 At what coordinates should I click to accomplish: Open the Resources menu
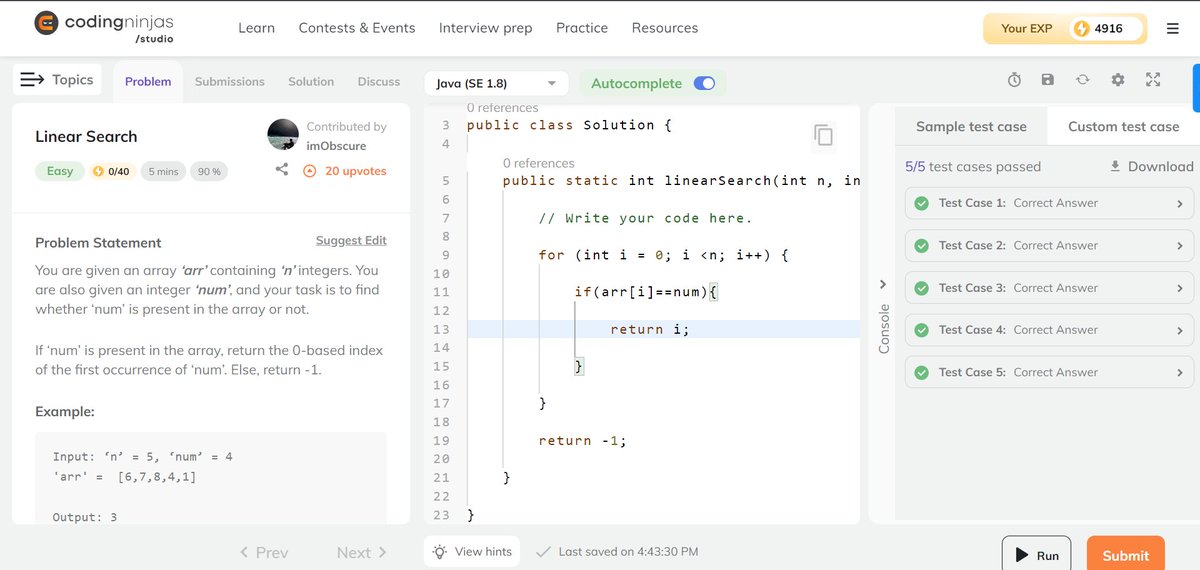[x=665, y=28]
